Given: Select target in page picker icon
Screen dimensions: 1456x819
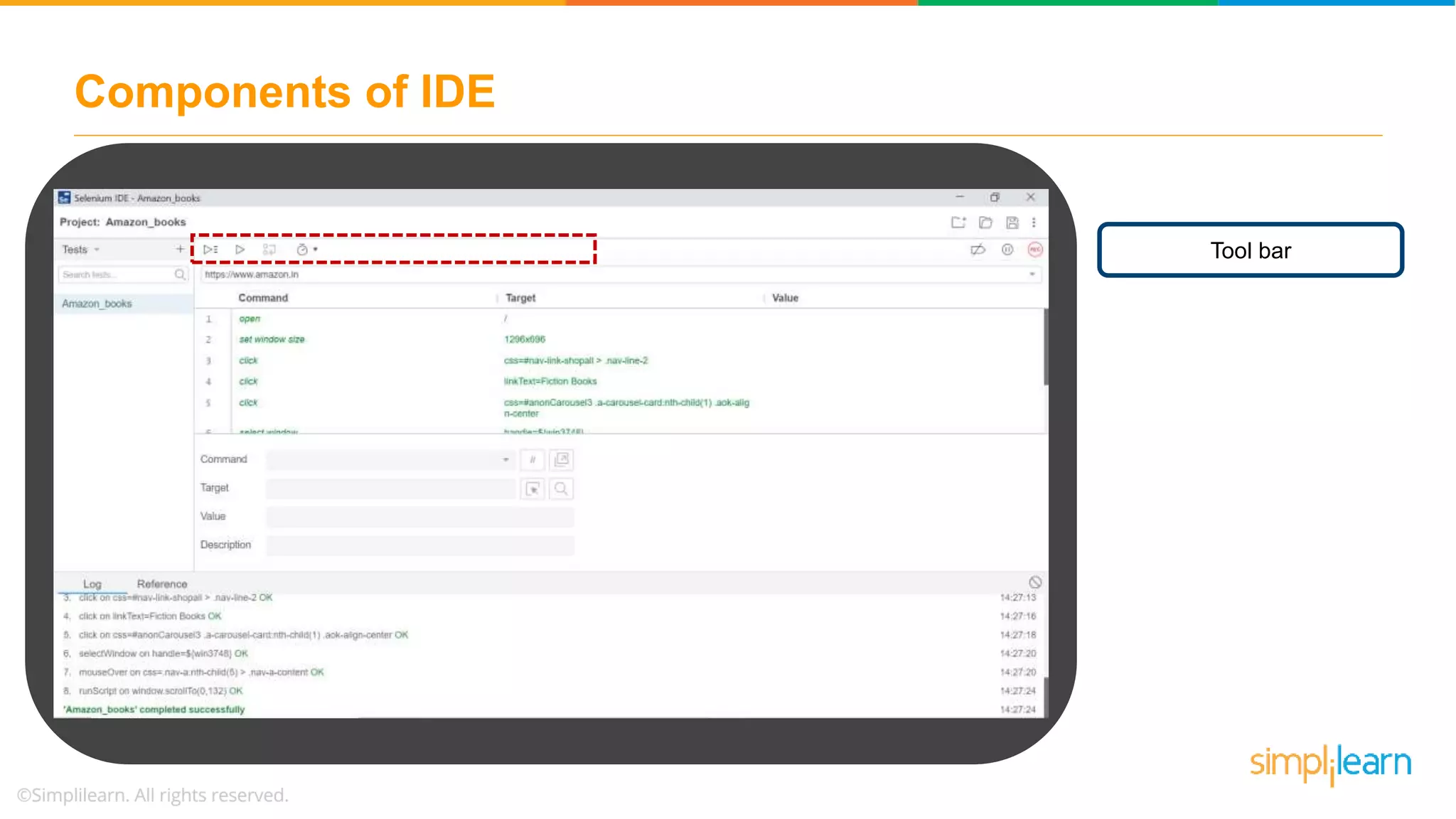Looking at the screenshot, I should click(532, 488).
